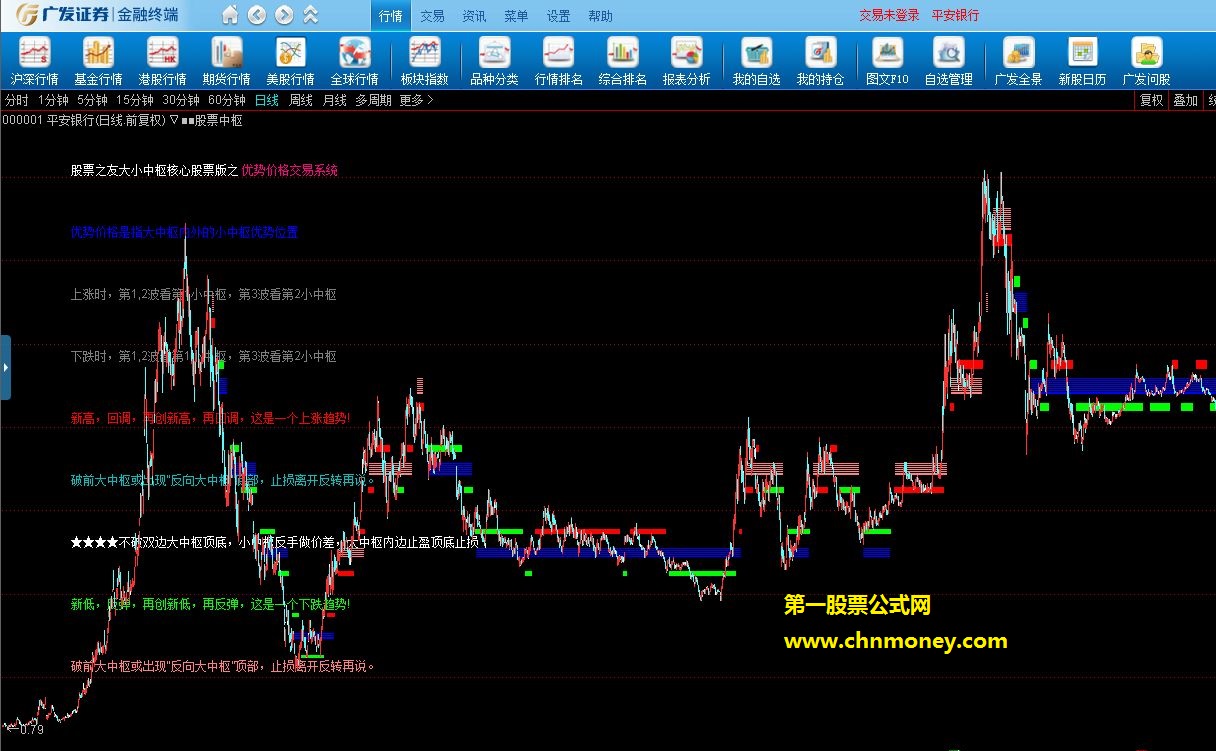Switch to 月线 monthly period

334,100
